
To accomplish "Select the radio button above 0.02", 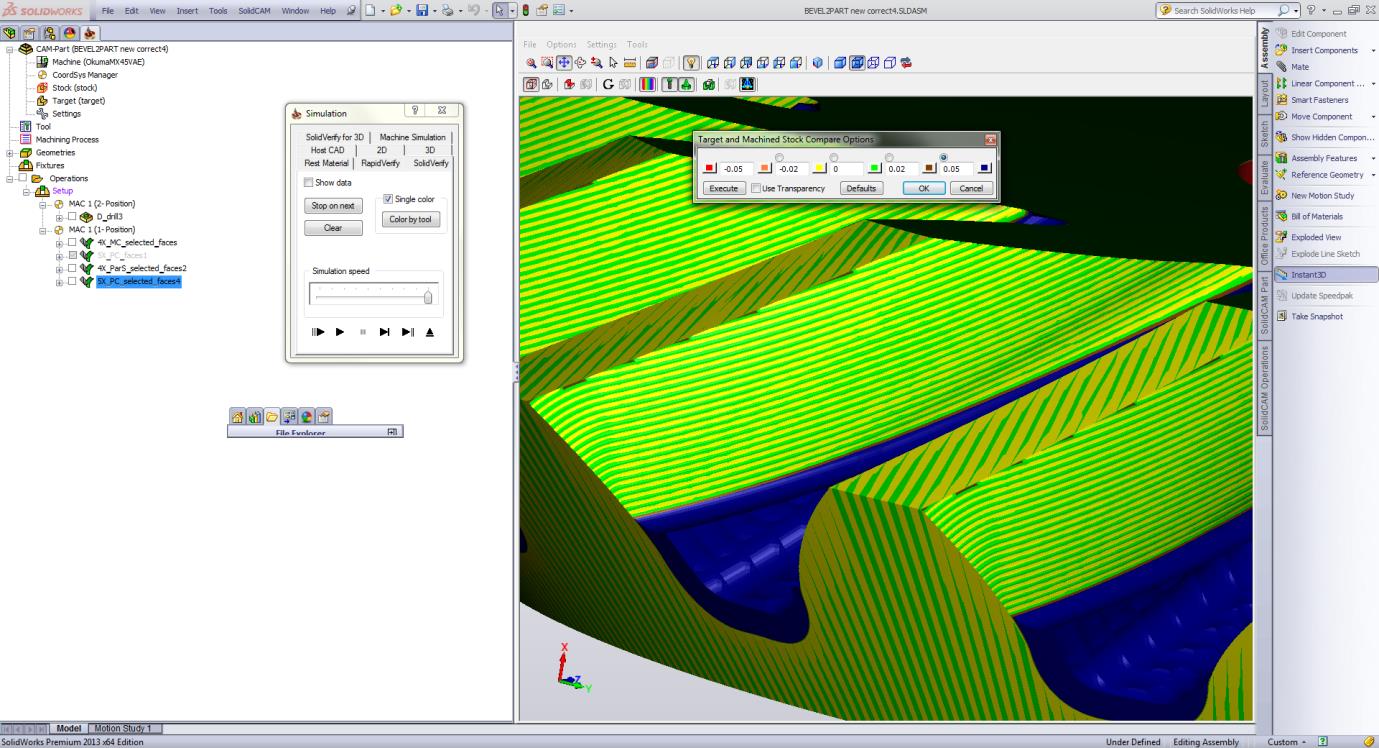I will point(889,157).
